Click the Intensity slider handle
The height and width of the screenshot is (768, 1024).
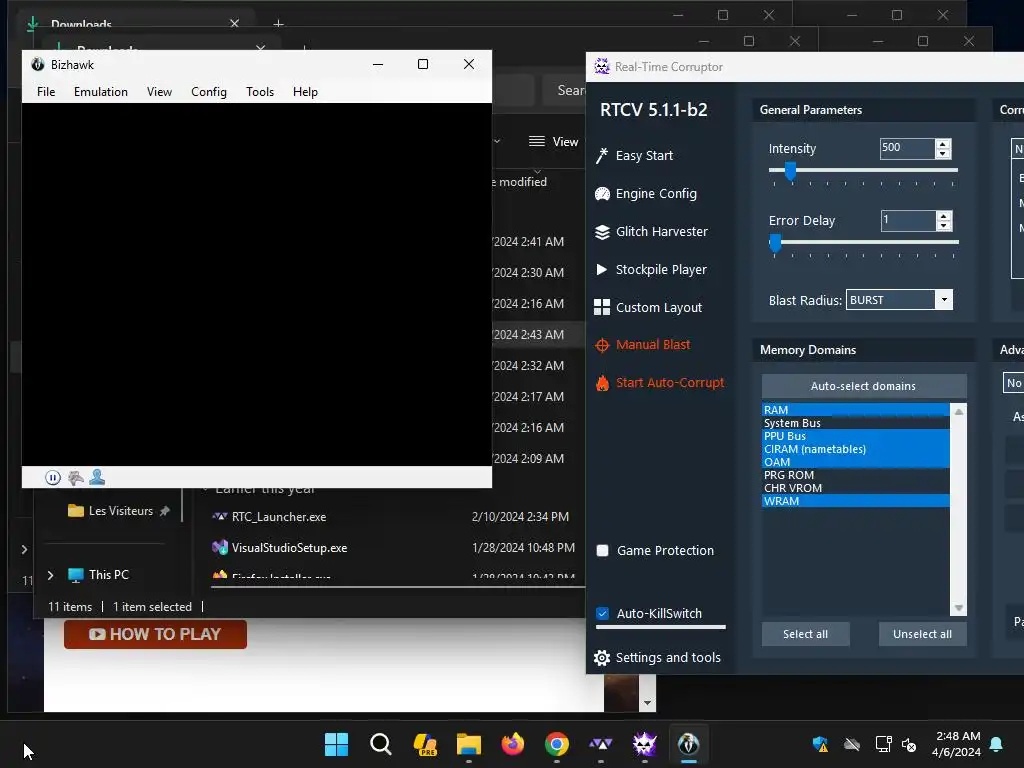[790, 171]
